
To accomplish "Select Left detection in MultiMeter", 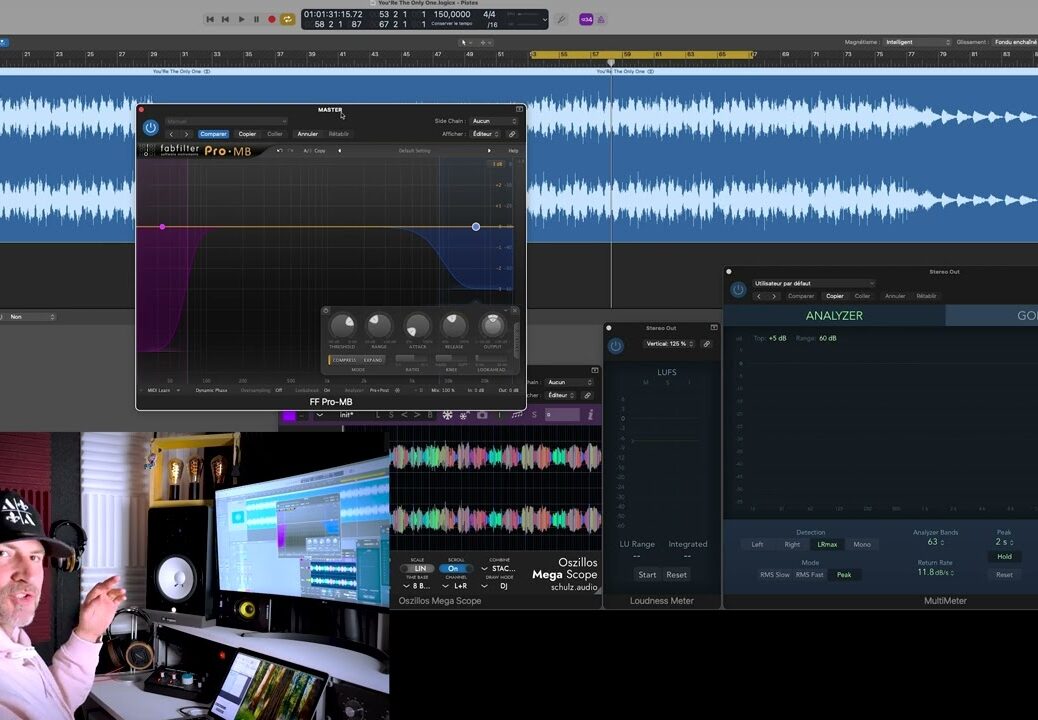I will (757, 545).
